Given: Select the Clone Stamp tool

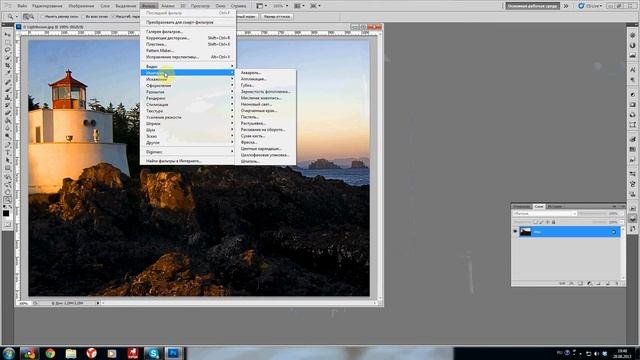Looking at the screenshot, I should point(7,98).
